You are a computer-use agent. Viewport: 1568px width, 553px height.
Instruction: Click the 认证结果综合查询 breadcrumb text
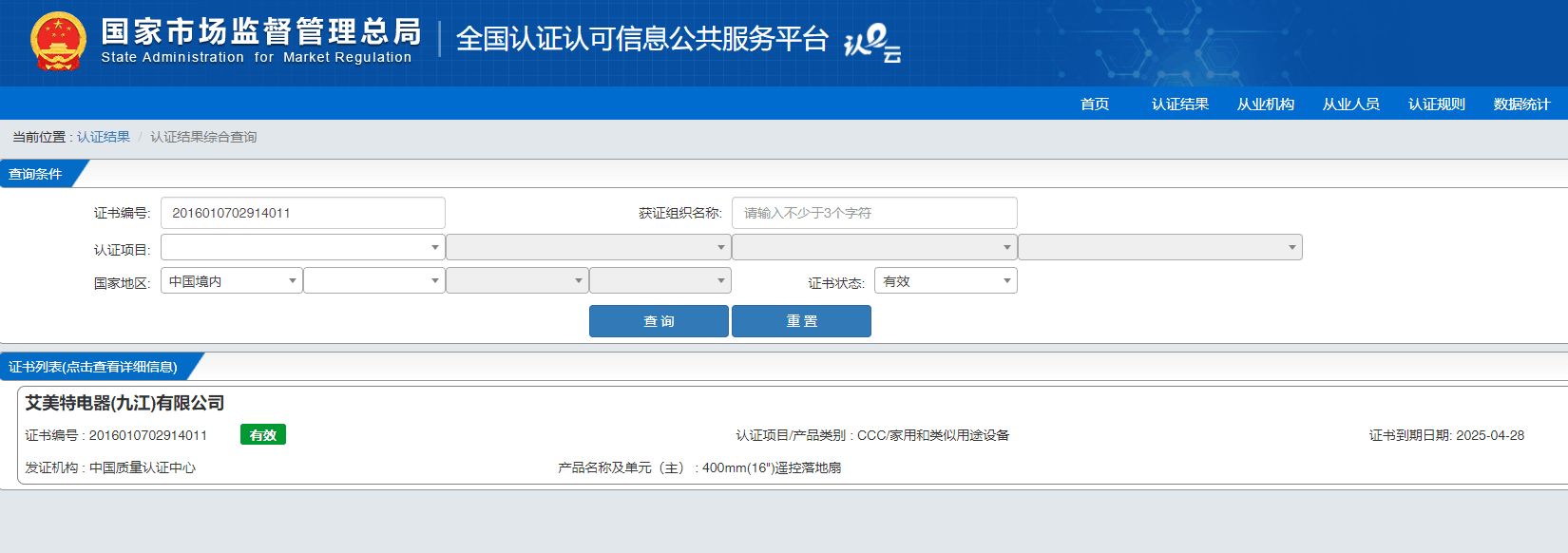pyautogui.click(x=203, y=137)
